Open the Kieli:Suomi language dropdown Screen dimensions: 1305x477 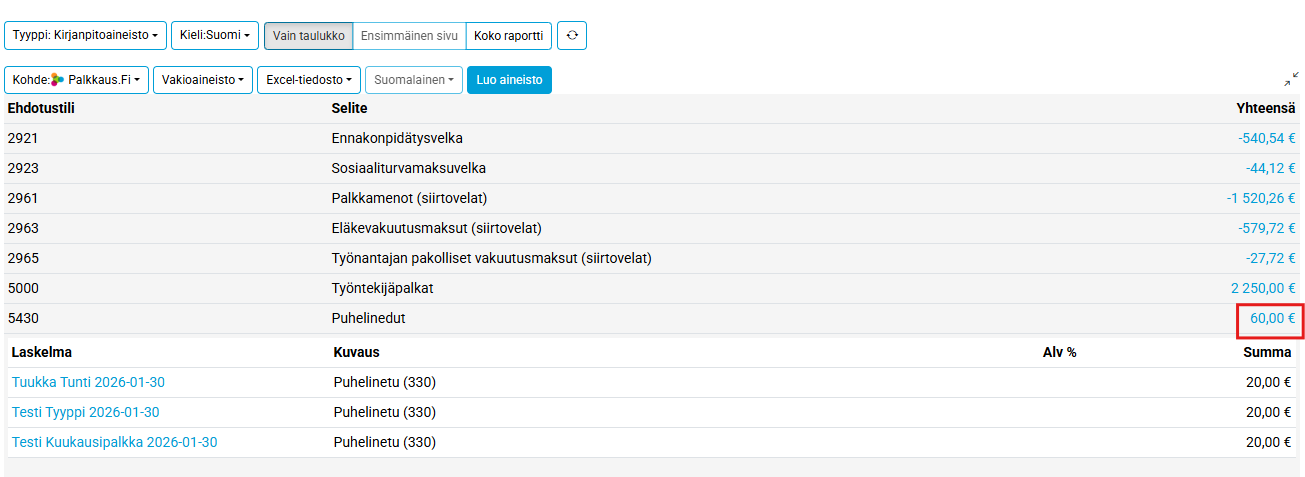coord(215,35)
